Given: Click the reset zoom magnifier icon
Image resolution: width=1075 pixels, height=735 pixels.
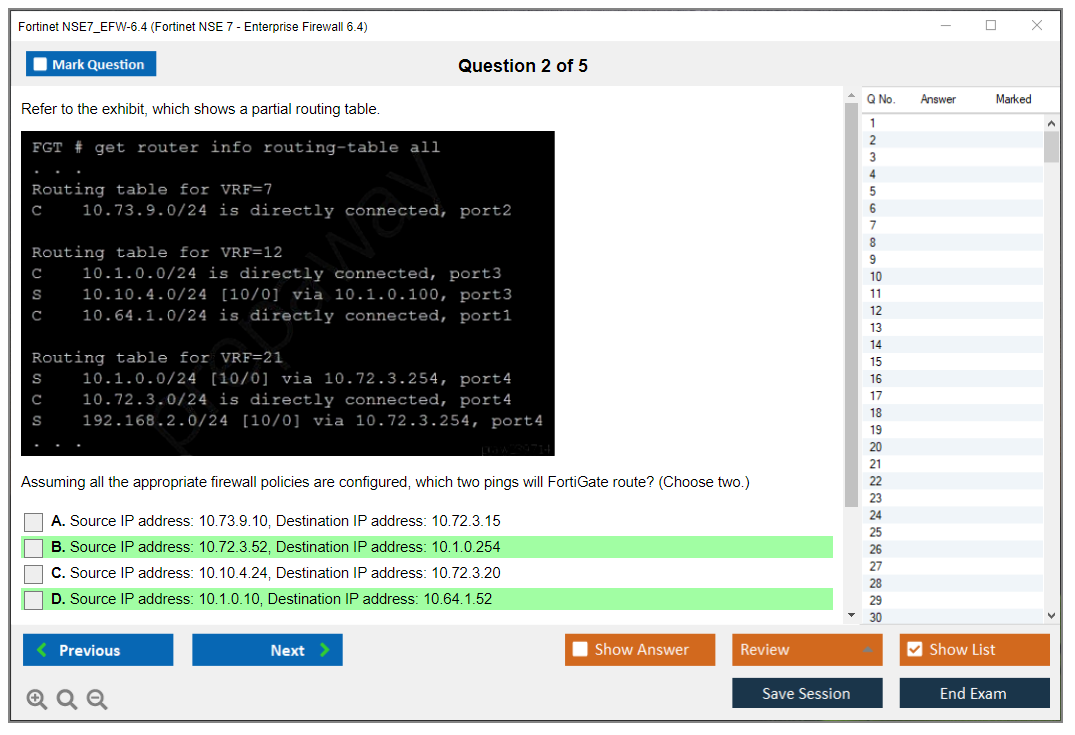Looking at the screenshot, I should (67, 699).
